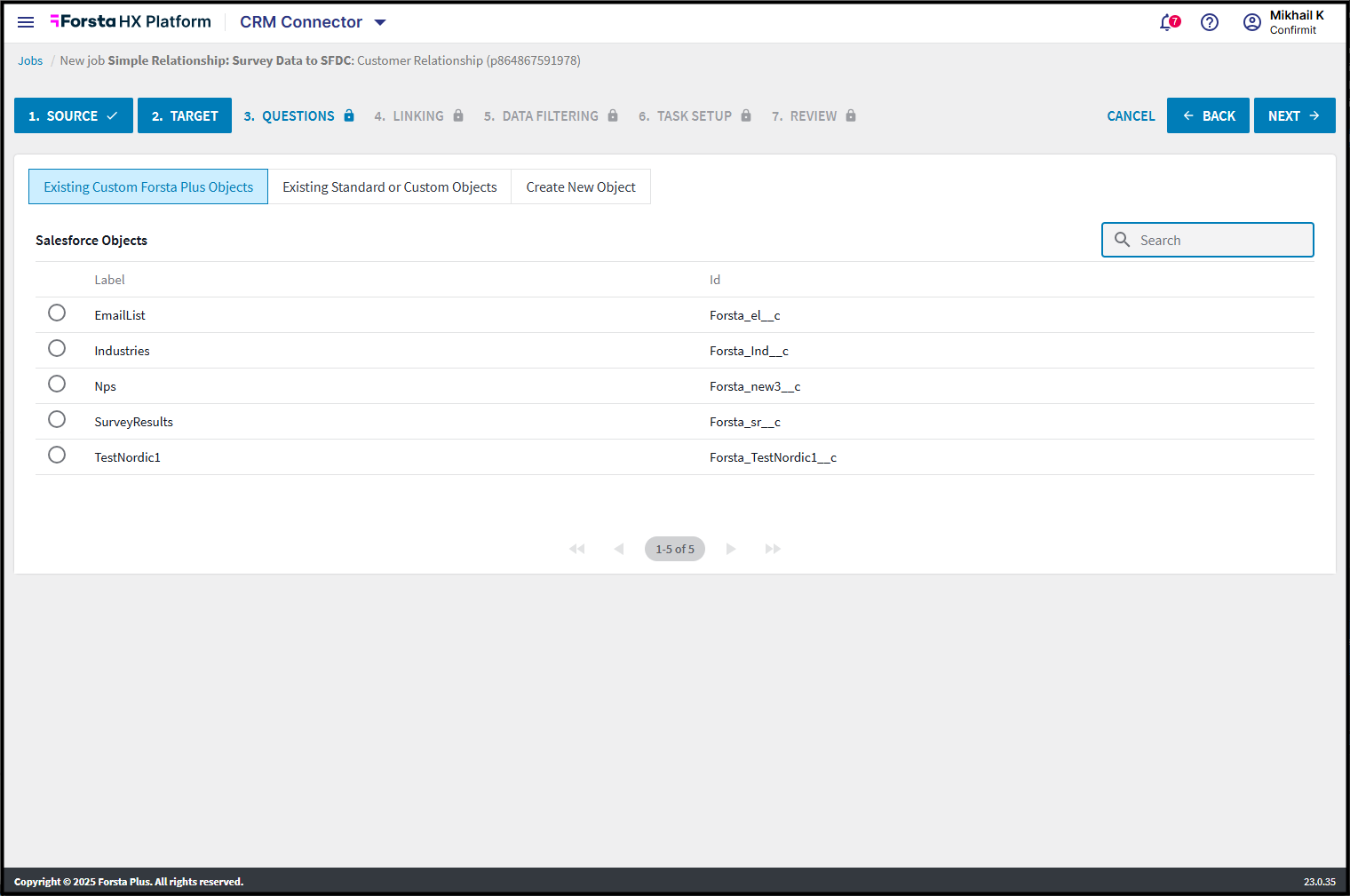Viewport: 1350px width, 896px height.
Task: Go to the first page of results
Action: [577, 549]
